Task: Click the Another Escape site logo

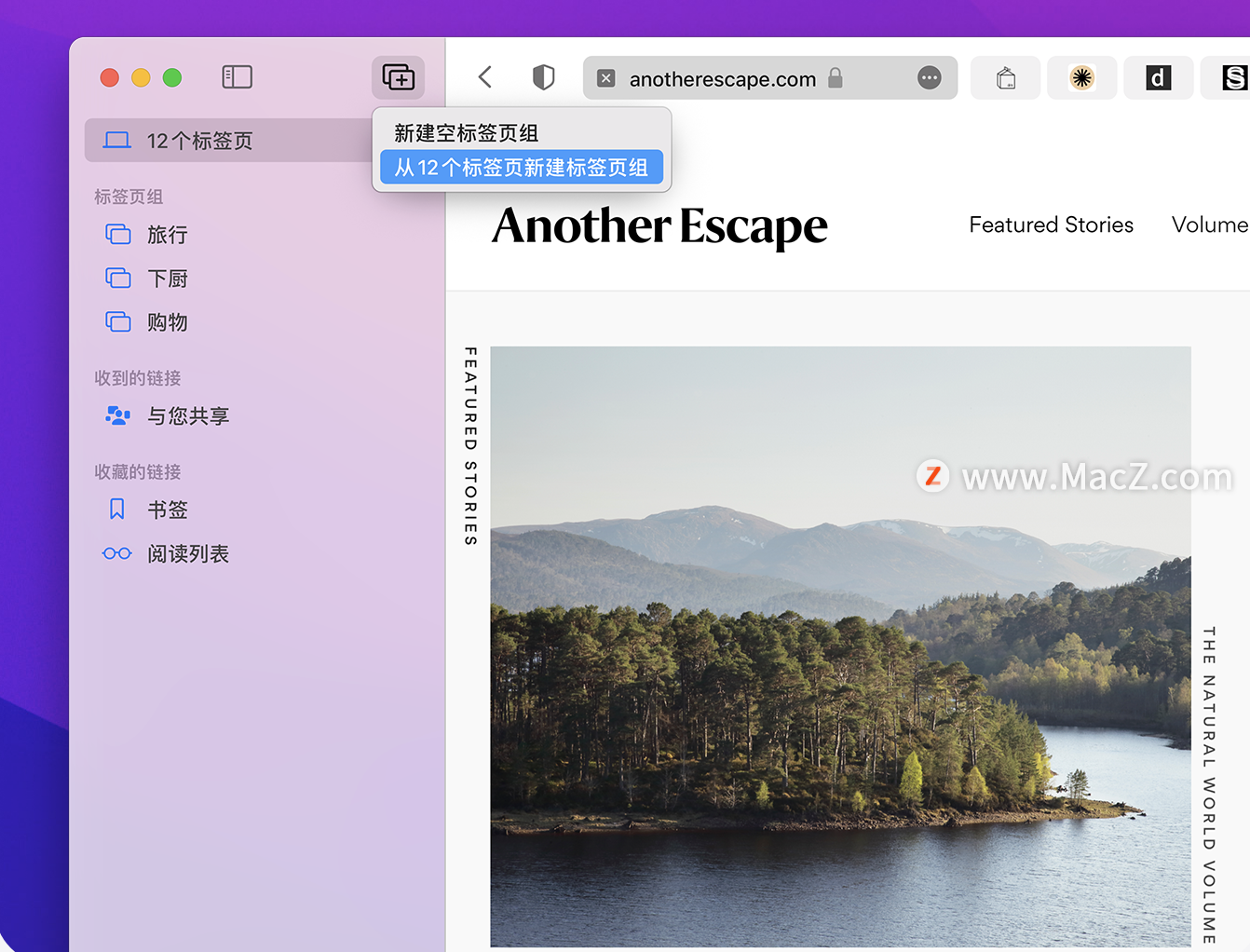Action: tap(659, 226)
